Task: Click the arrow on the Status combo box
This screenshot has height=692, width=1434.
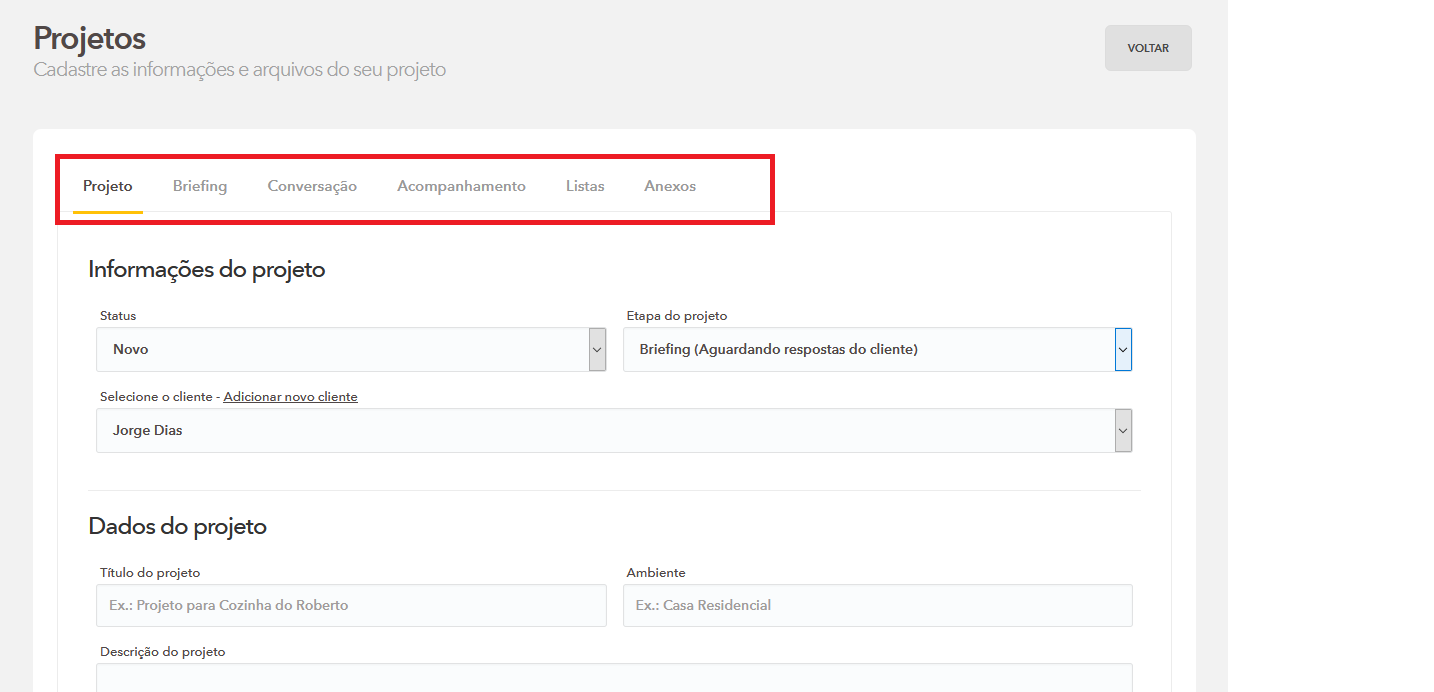Action: (x=597, y=350)
